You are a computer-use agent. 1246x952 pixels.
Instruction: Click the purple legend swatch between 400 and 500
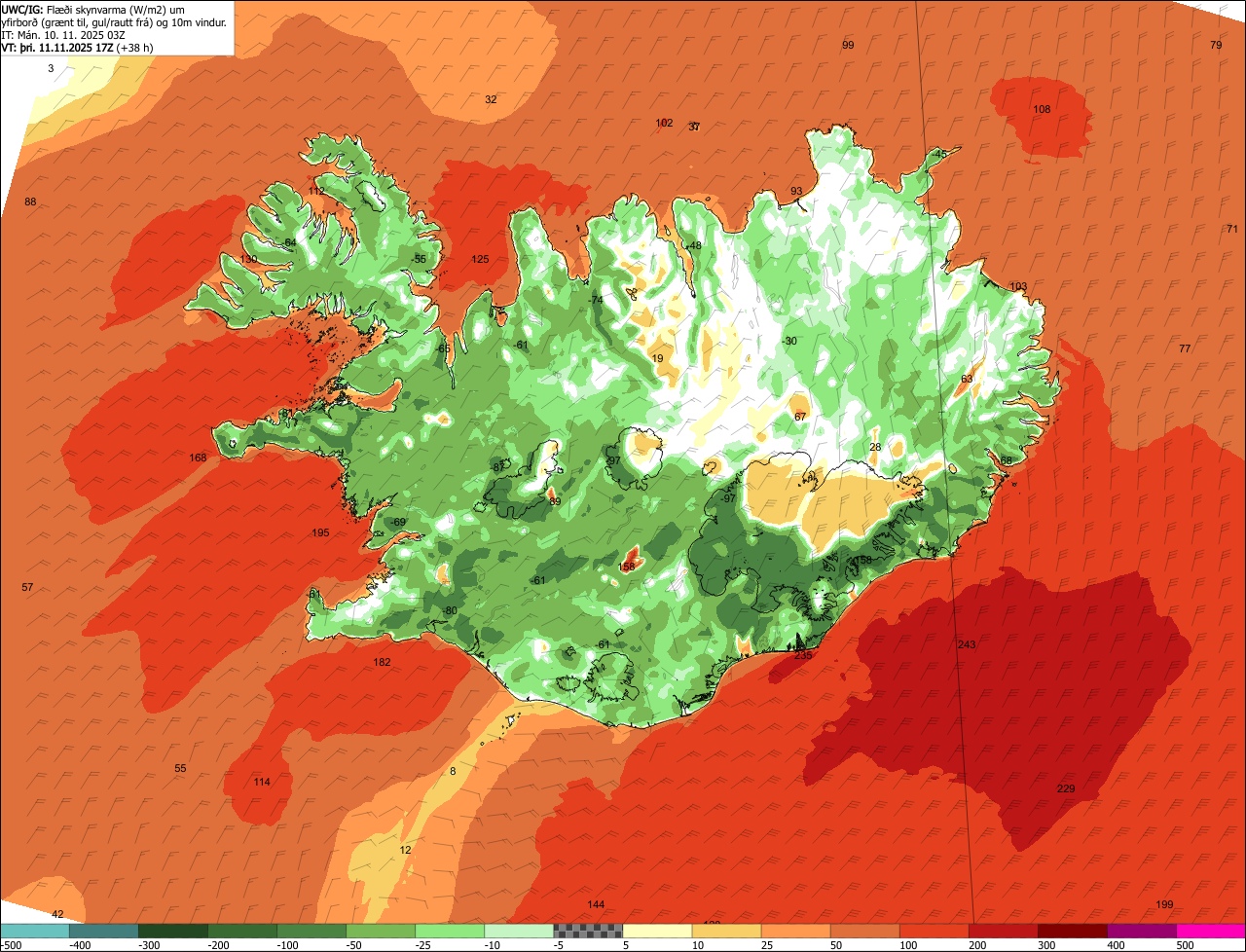pos(1141,931)
